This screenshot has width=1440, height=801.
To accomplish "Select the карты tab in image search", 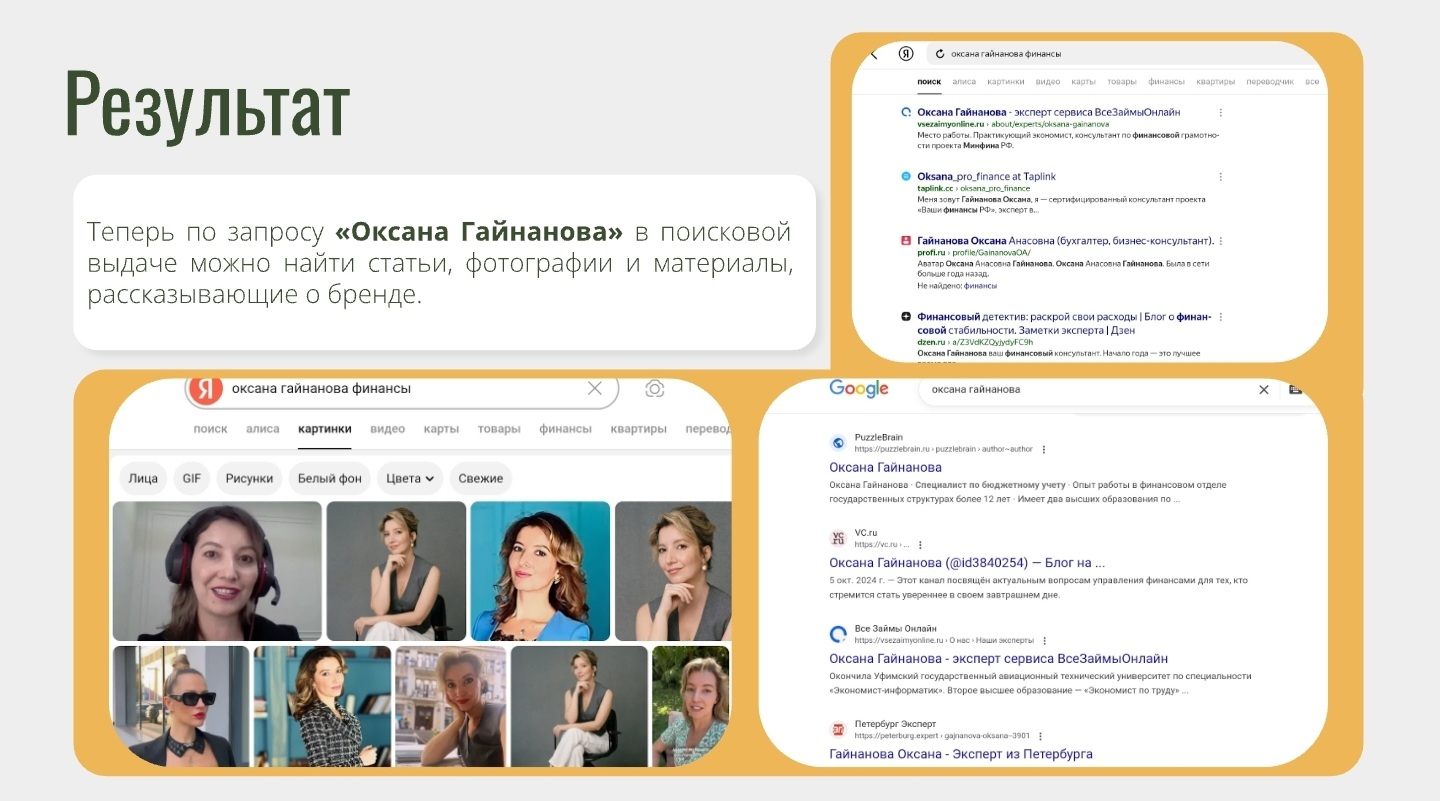I will click(x=441, y=429).
